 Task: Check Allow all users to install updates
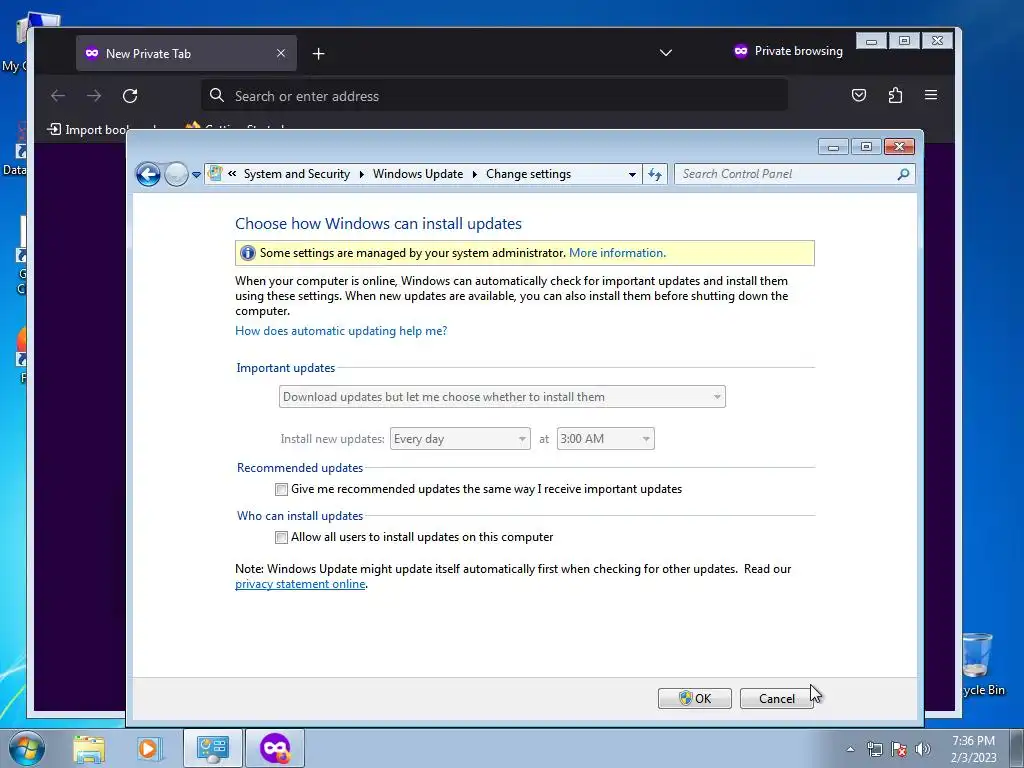tap(281, 537)
